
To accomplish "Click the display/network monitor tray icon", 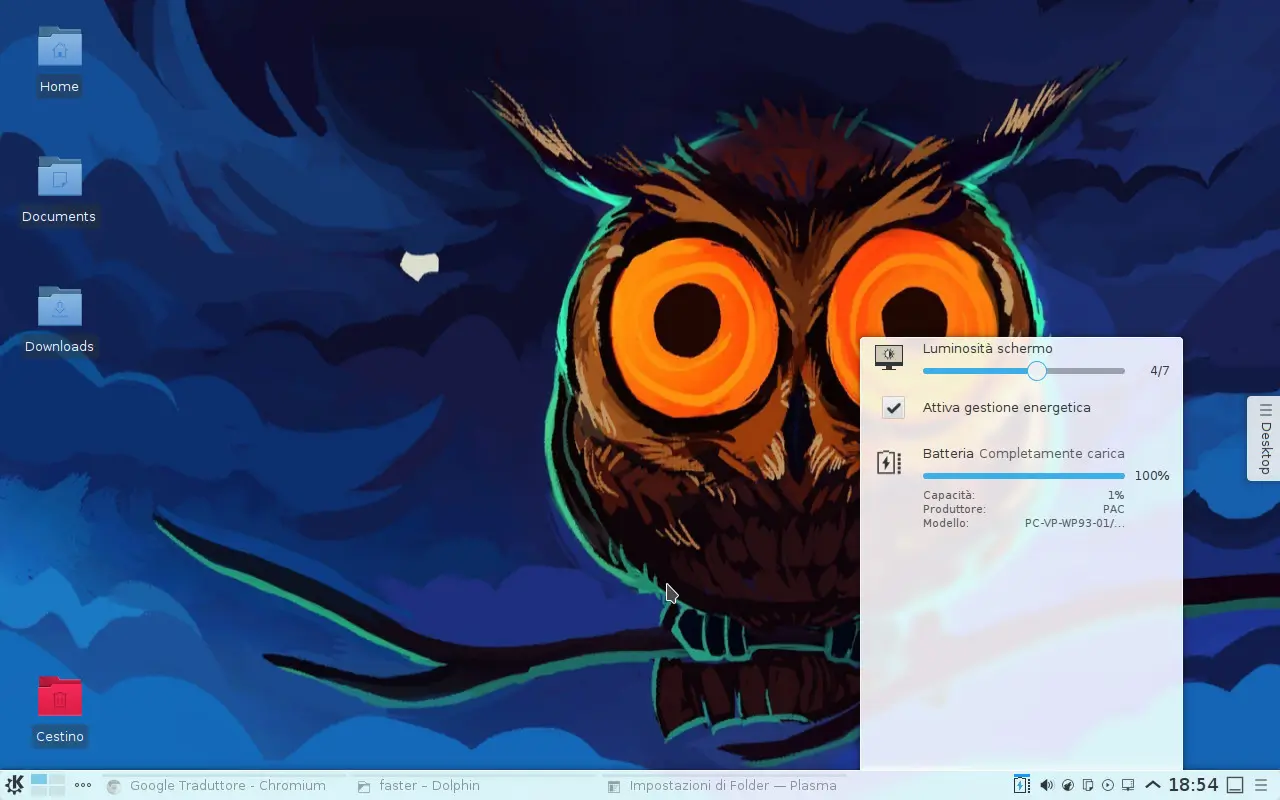I will (1128, 785).
